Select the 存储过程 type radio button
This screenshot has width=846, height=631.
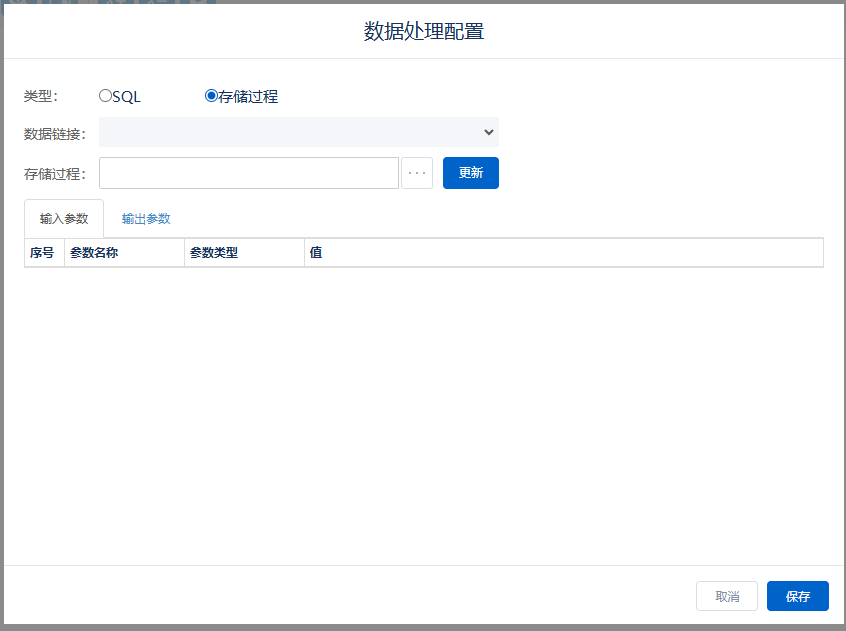(x=211, y=97)
